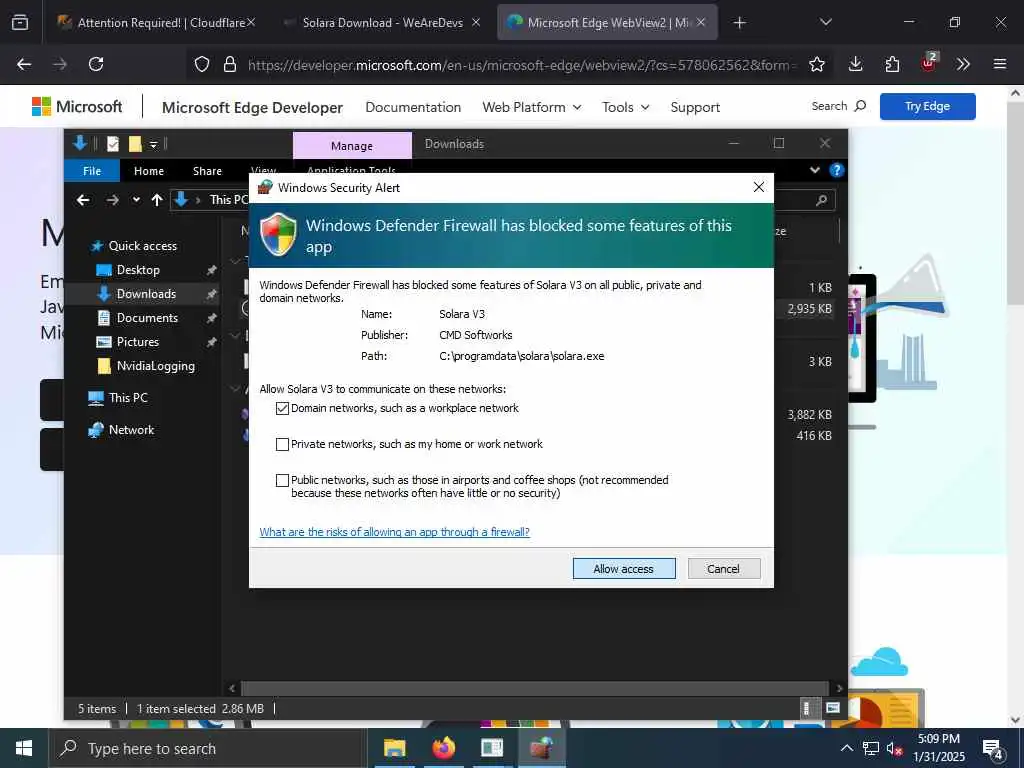Go back in the browser
1024x768 pixels.
click(x=24, y=64)
